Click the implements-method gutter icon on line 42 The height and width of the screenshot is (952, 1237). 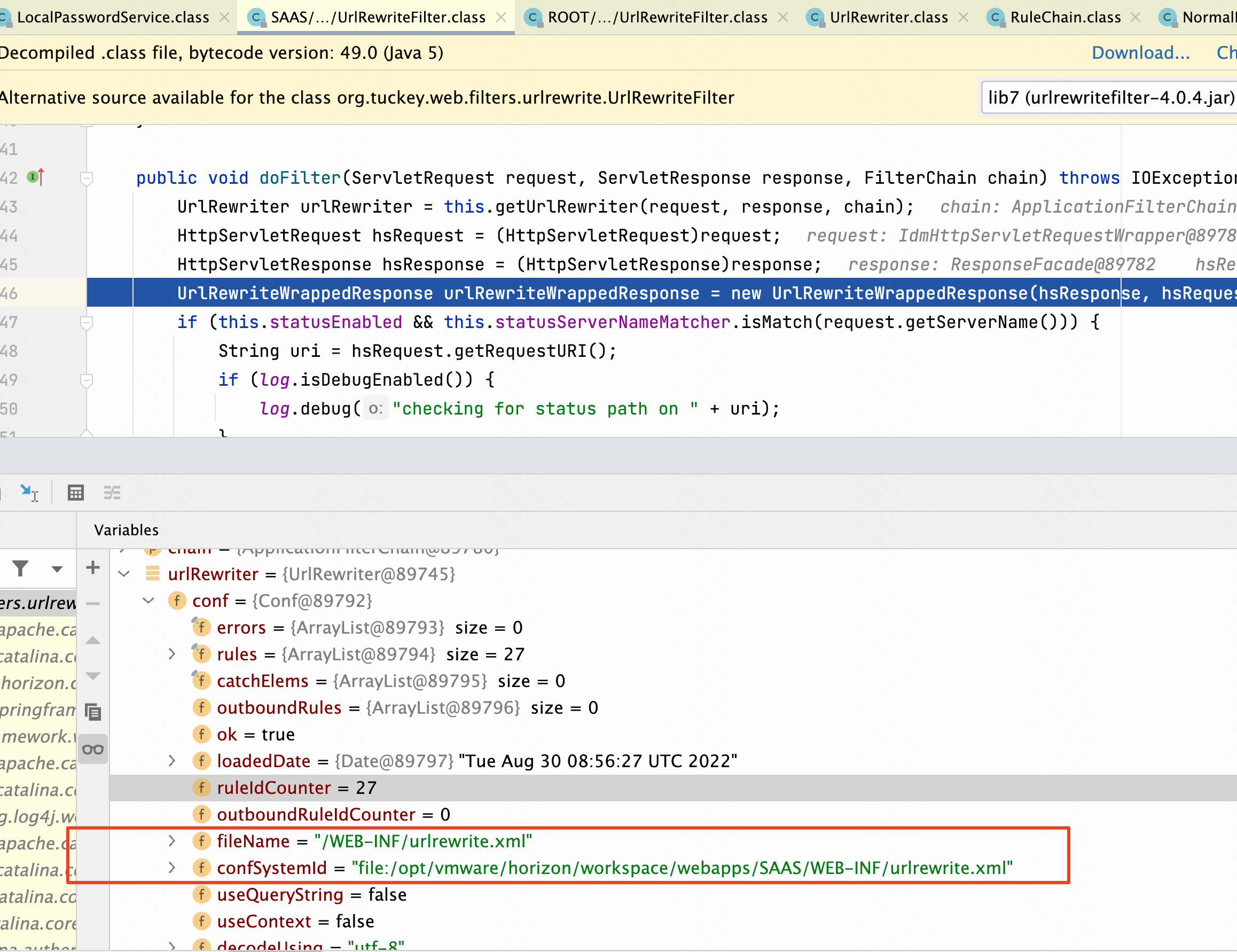[36, 177]
